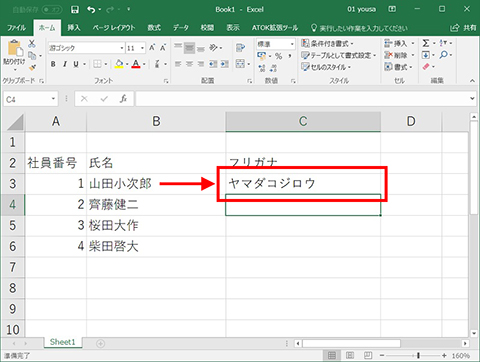Click the Fill down icon
480x362 pixels.
tap(426, 55)
